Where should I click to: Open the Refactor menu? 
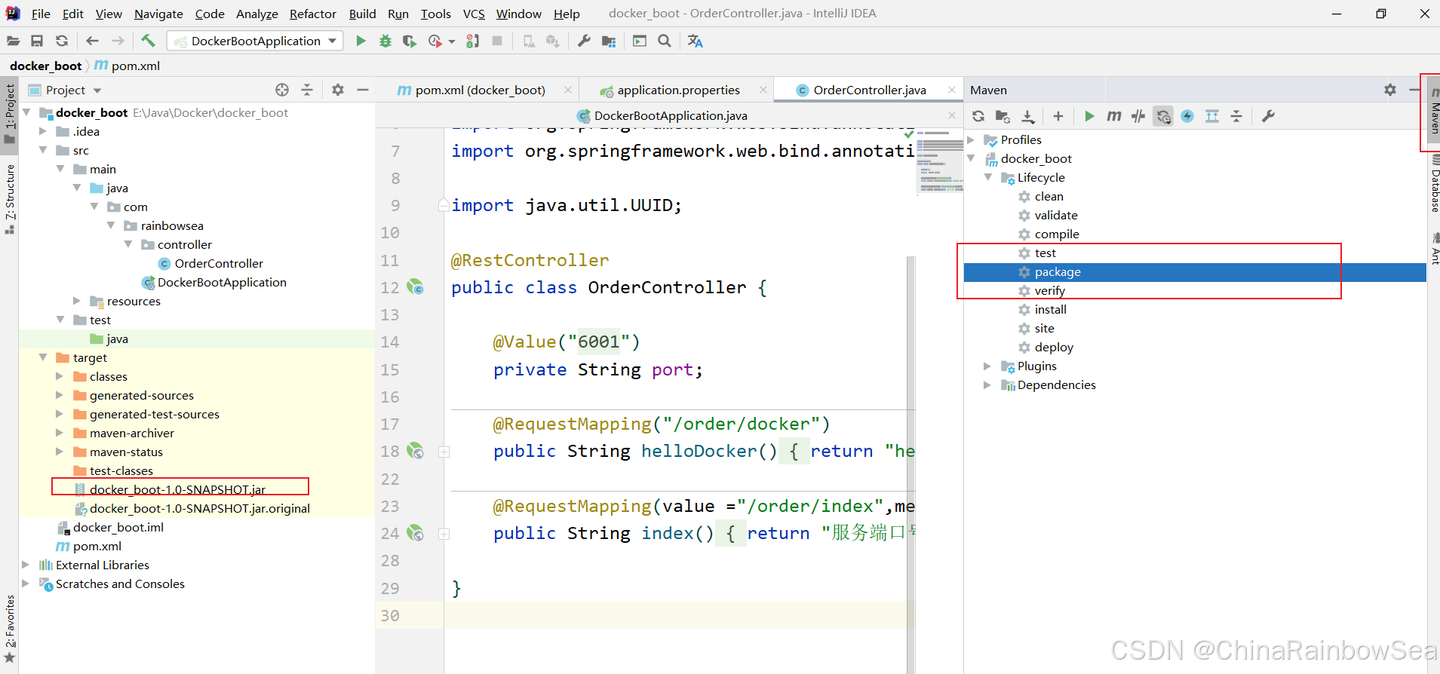coord(312,14)
